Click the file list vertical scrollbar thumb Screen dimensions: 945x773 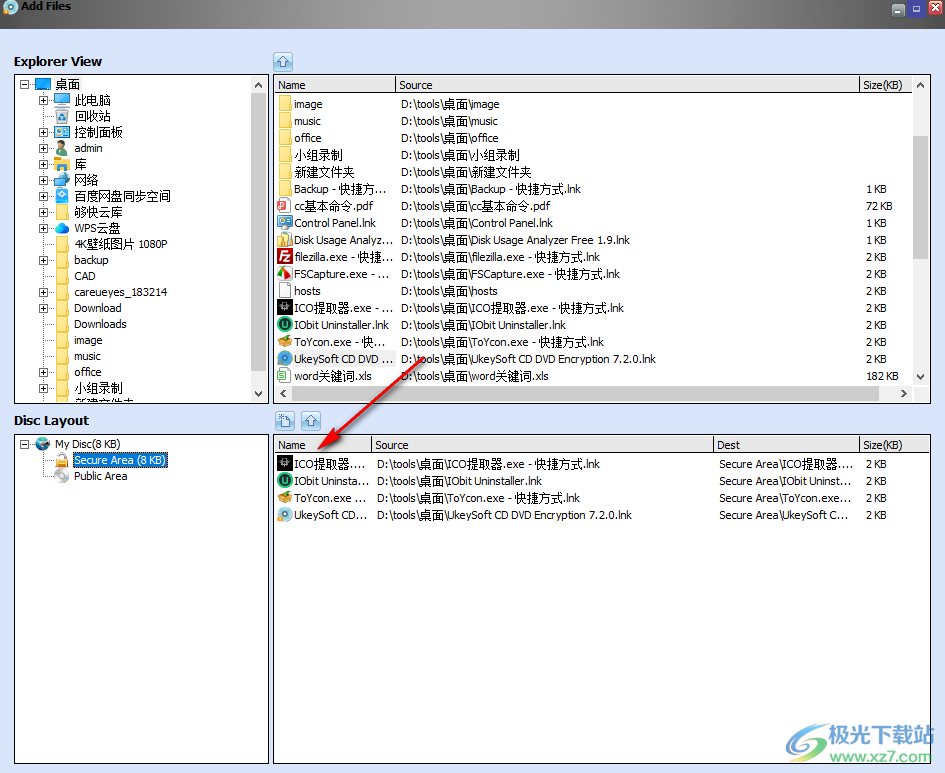[x=920, y=197]
